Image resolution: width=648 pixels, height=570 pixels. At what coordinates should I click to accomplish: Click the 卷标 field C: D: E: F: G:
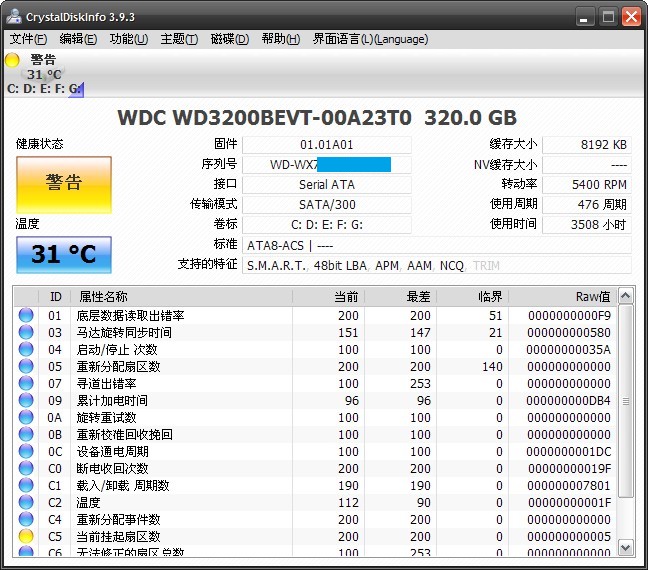(x=326, y=225)
